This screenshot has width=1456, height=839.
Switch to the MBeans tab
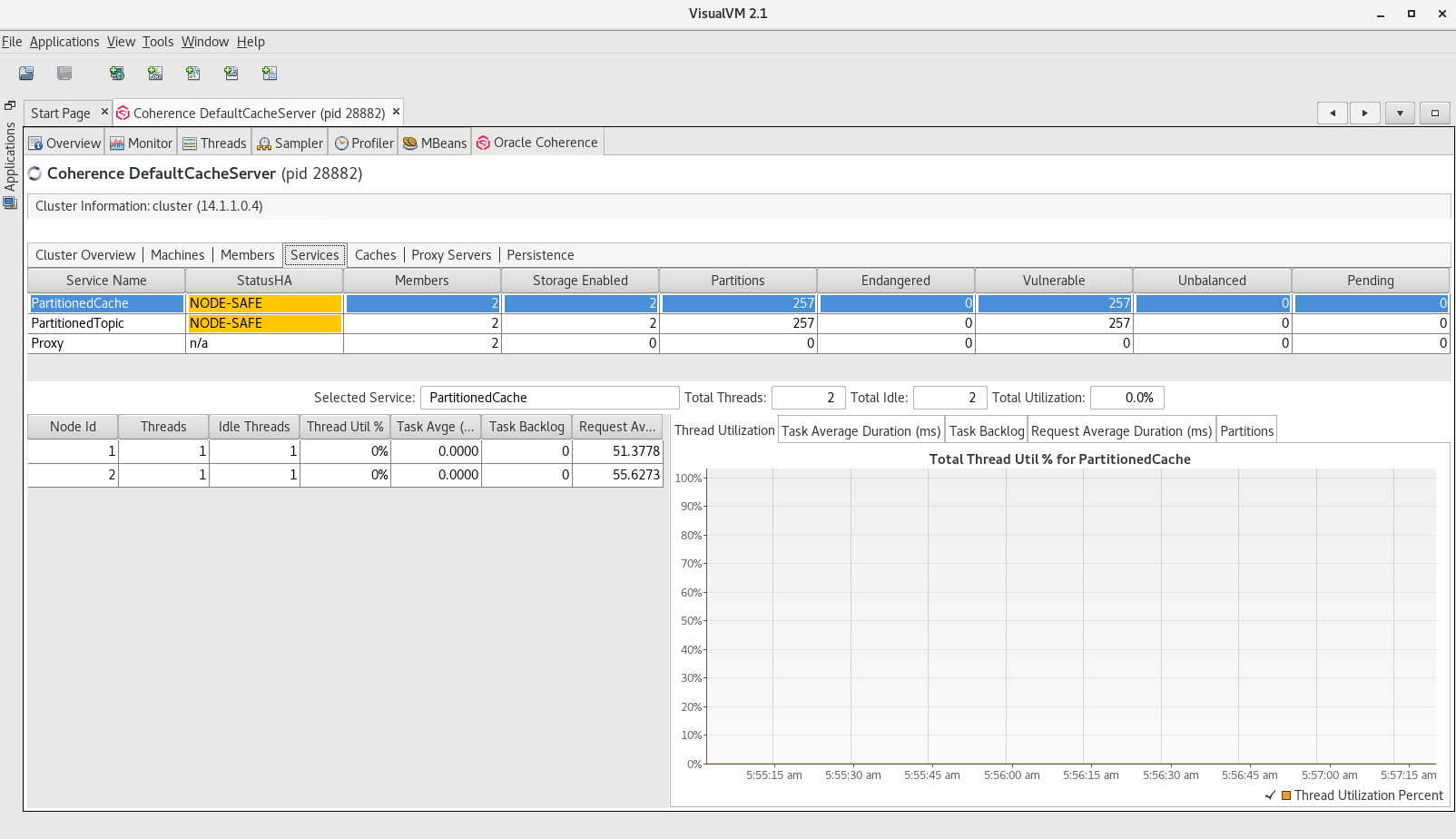point(435,143)
